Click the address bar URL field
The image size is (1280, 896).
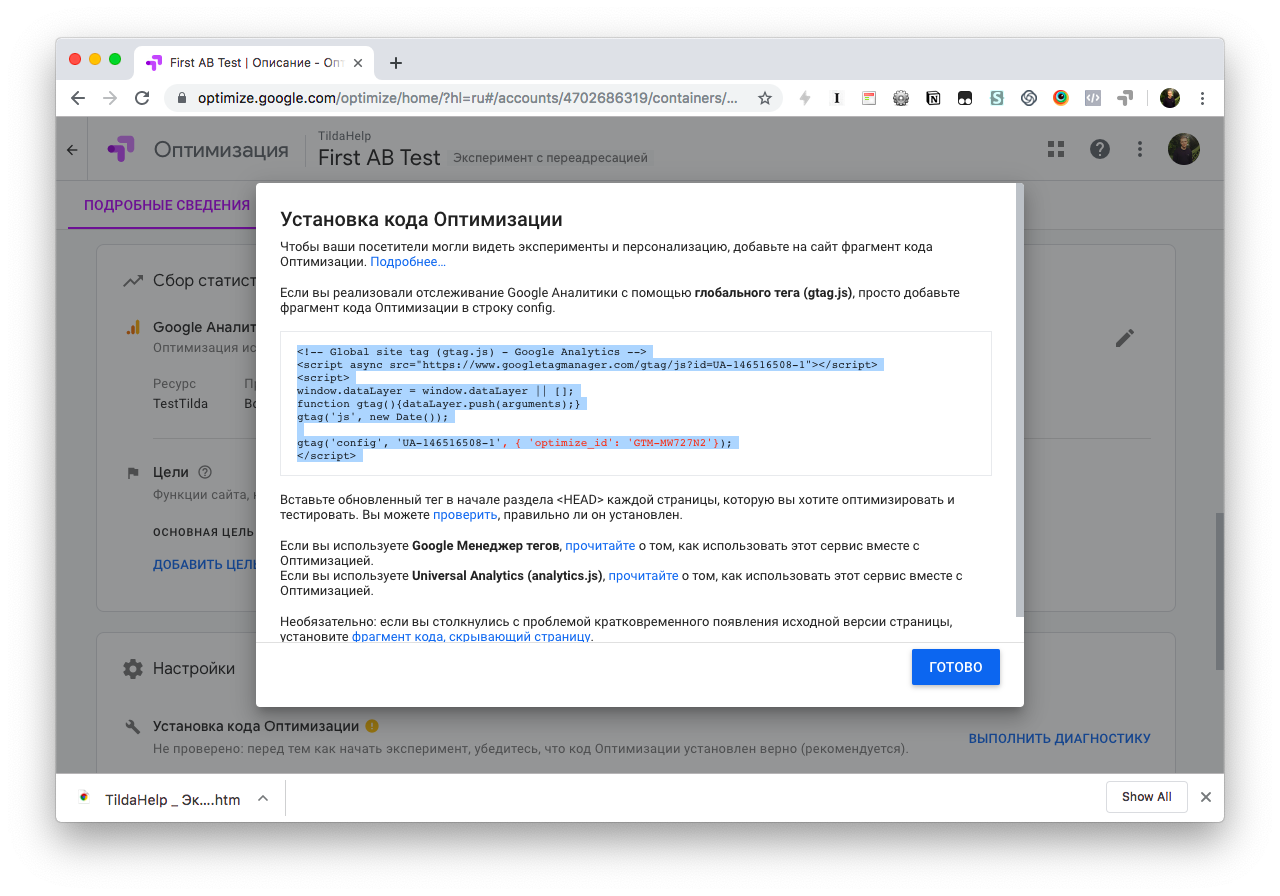coord(468,98)
